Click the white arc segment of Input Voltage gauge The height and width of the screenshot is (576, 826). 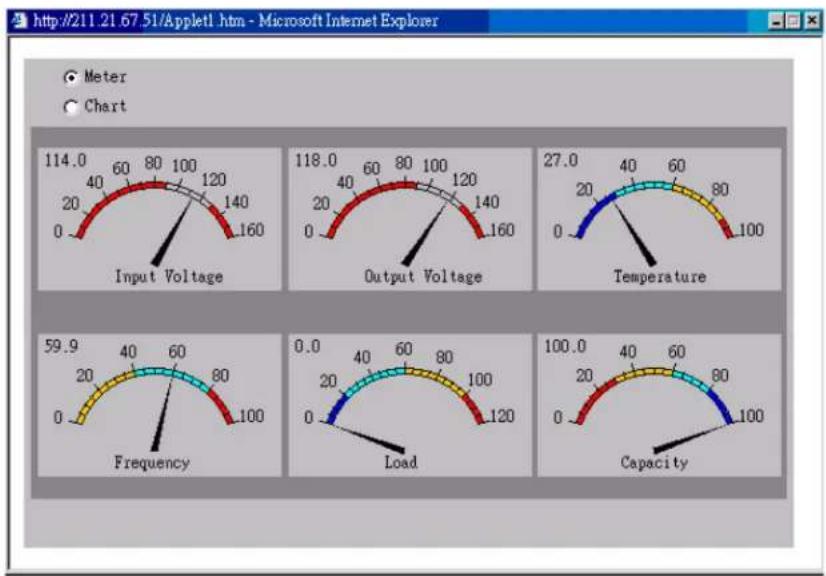point(189,194)
